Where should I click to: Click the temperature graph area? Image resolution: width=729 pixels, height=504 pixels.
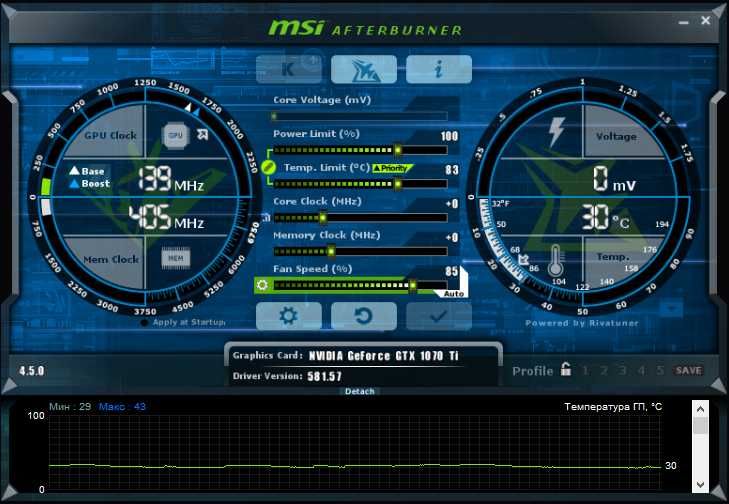(x=354, y=452)
